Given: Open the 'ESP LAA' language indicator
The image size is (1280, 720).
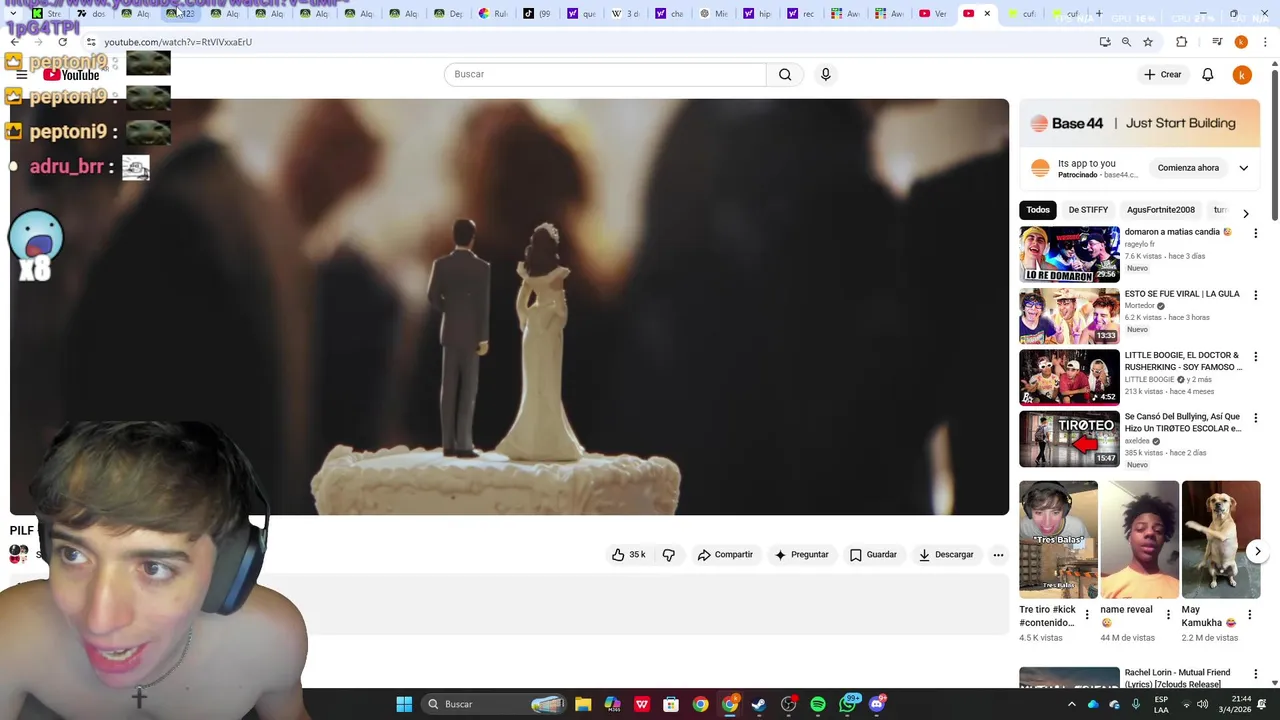Looking at the screenshot, I should 1161,704.
